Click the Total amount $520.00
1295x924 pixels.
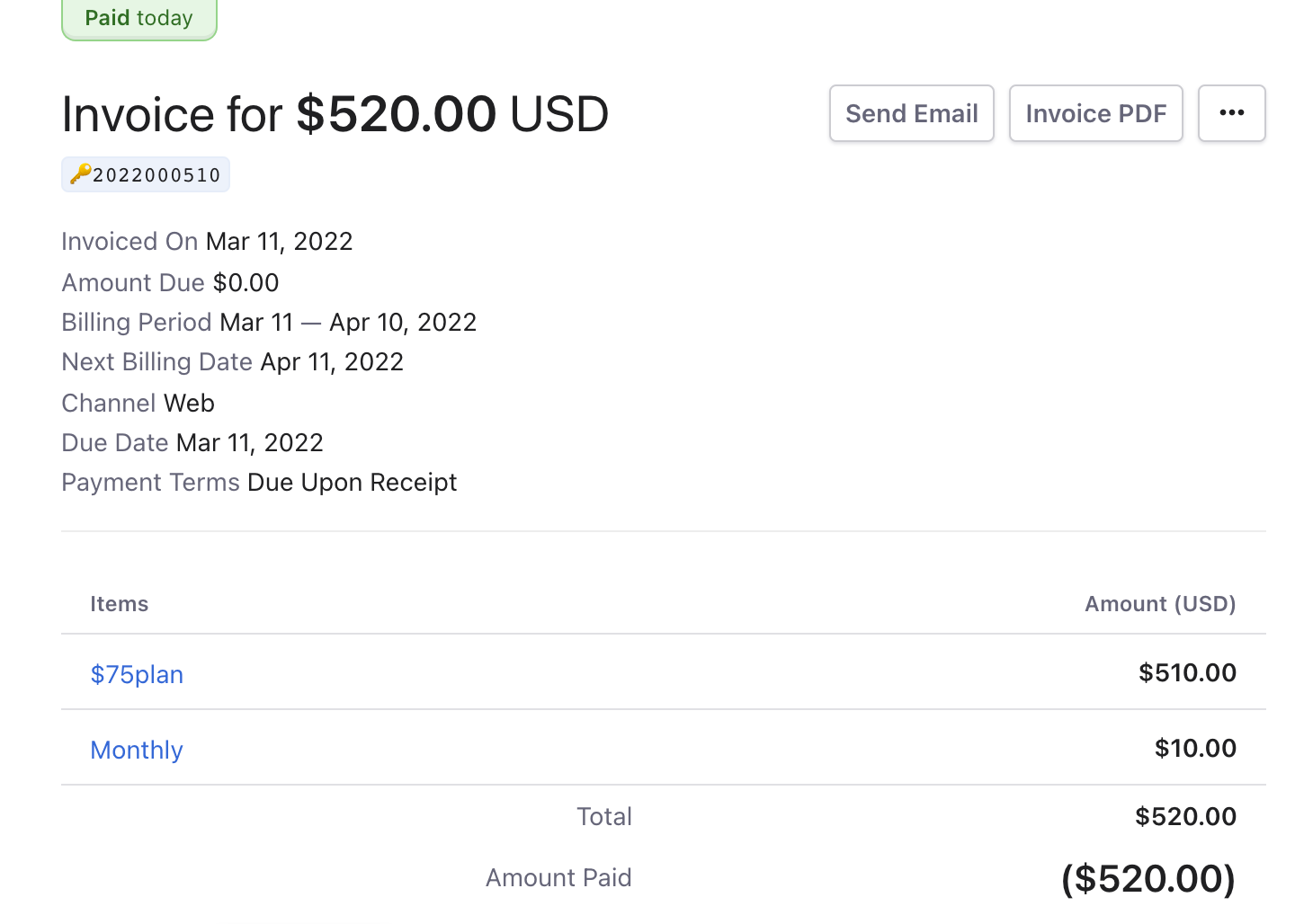1186,816
